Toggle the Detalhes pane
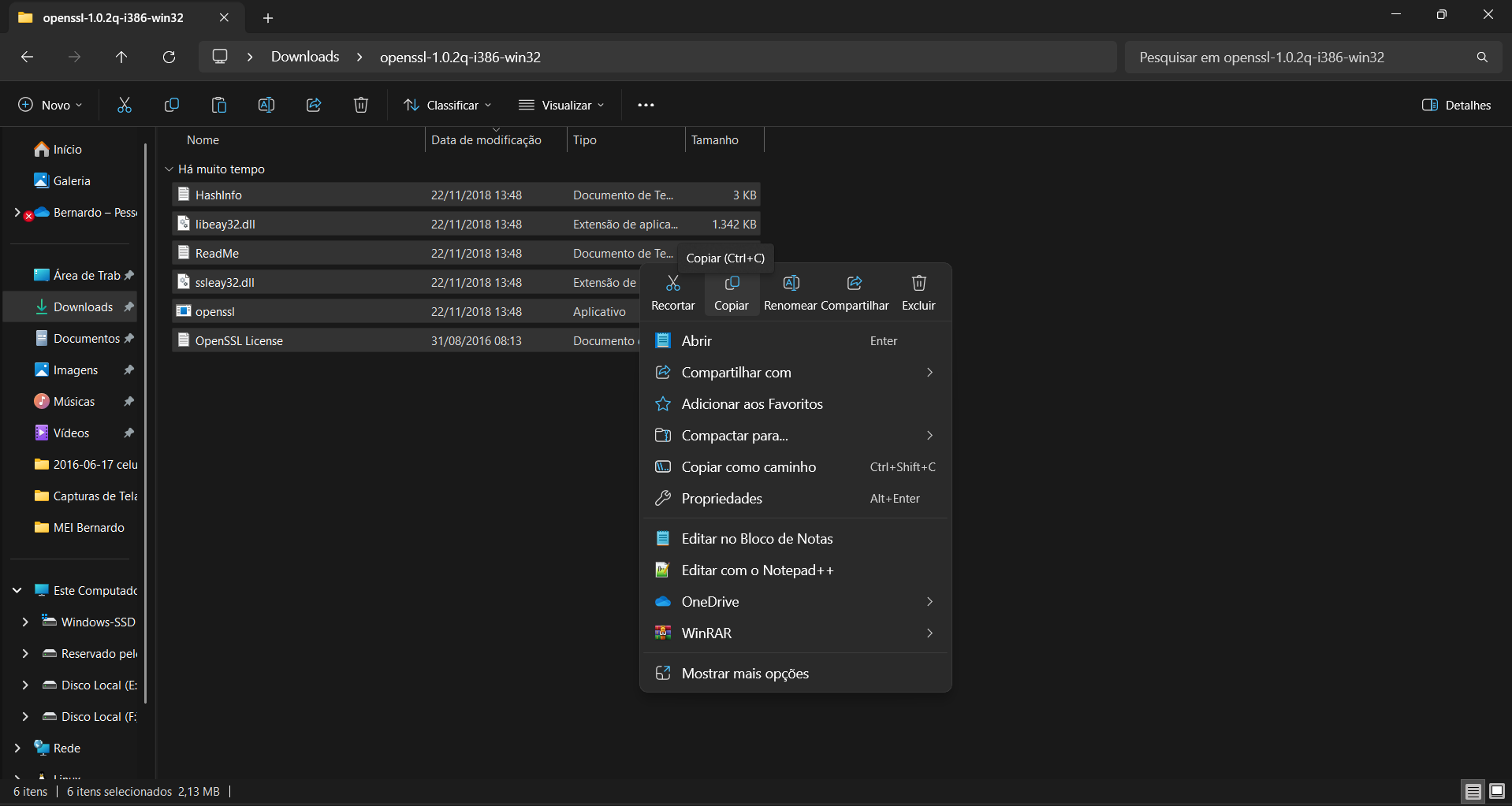Viewport: 1512px width, 806px height. (x=1456, y=105)
